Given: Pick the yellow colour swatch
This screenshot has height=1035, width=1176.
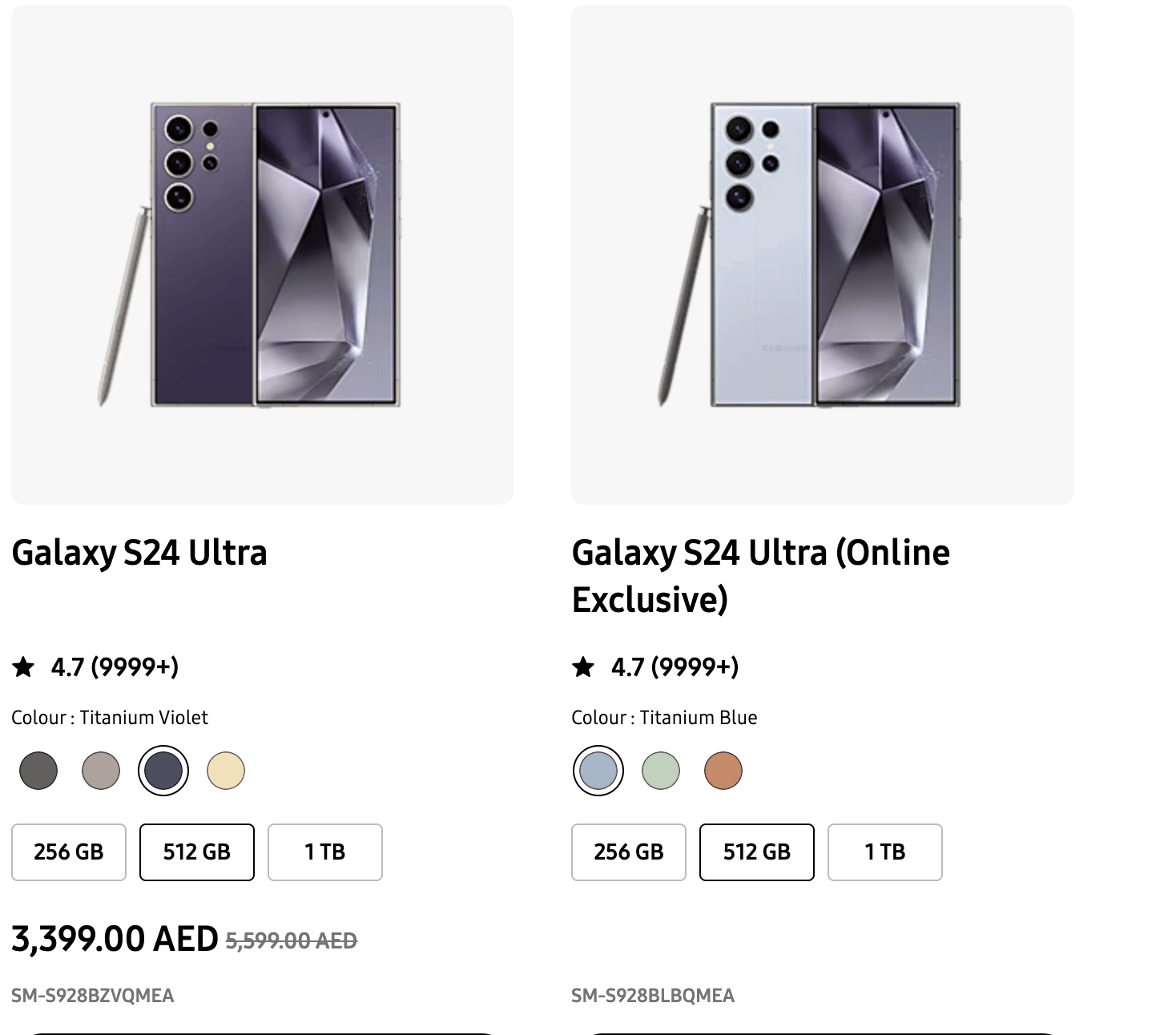Looking at the screenshot, I should pyautogui.click(x=226, y=771).
